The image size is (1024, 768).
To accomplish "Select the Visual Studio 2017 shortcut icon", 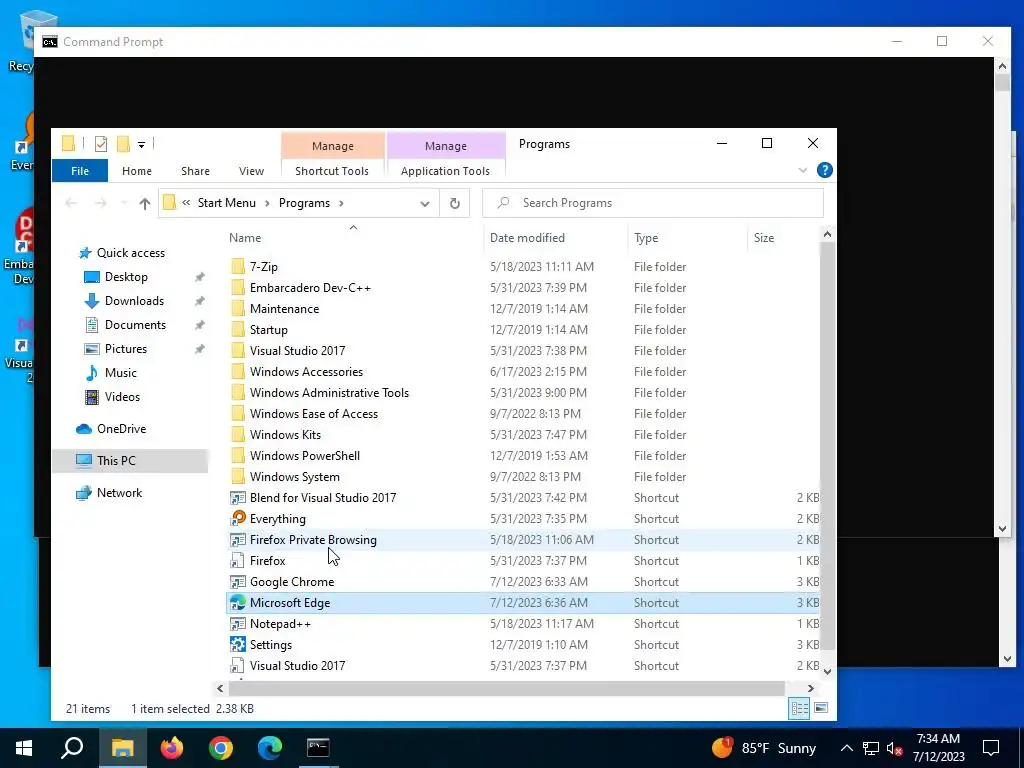I will (238, 665).
